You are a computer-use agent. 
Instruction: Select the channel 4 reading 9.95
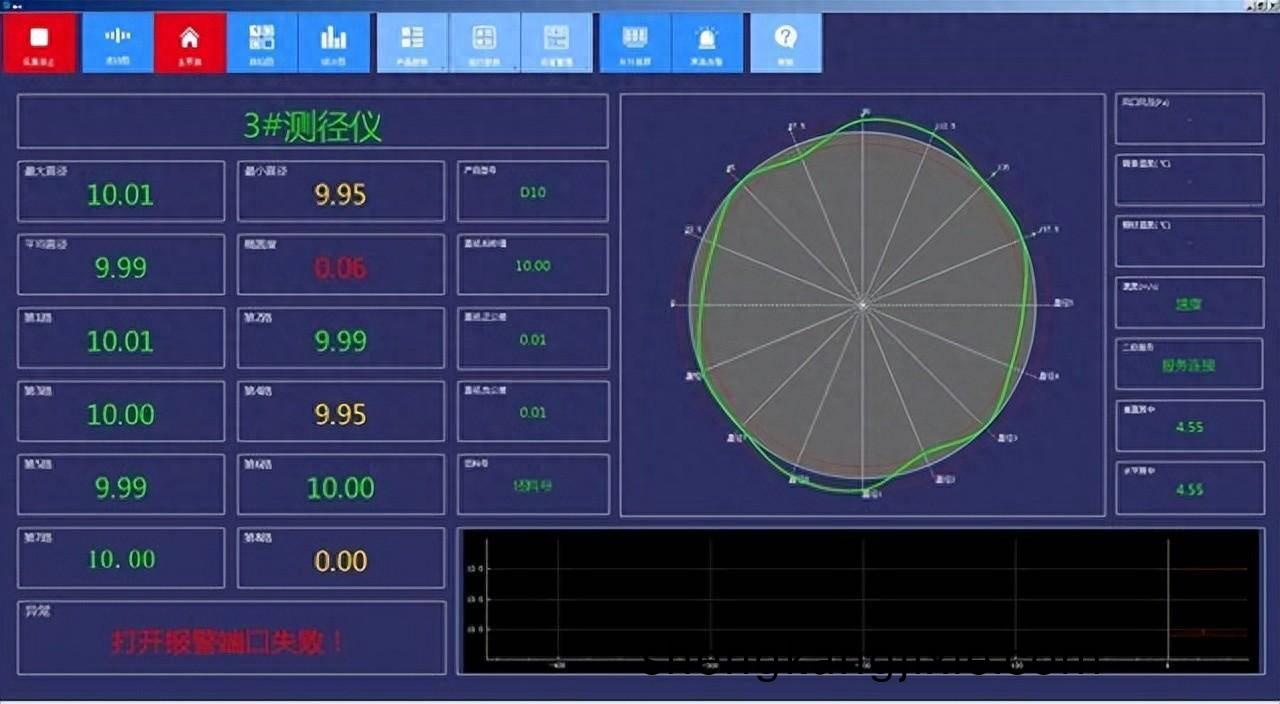(x=340, y=414)
